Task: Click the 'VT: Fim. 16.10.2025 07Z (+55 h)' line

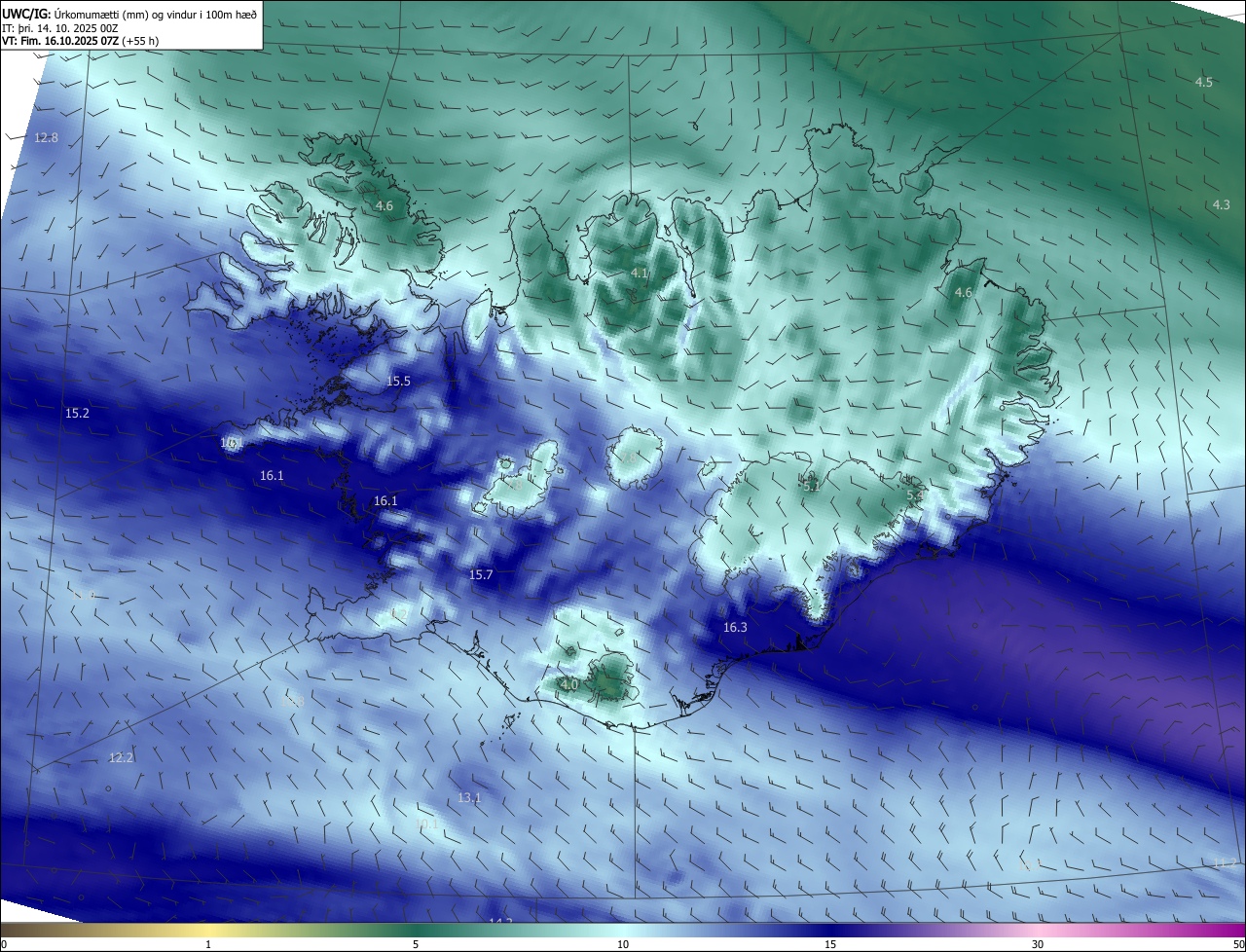Action: (x=80, y=41)
